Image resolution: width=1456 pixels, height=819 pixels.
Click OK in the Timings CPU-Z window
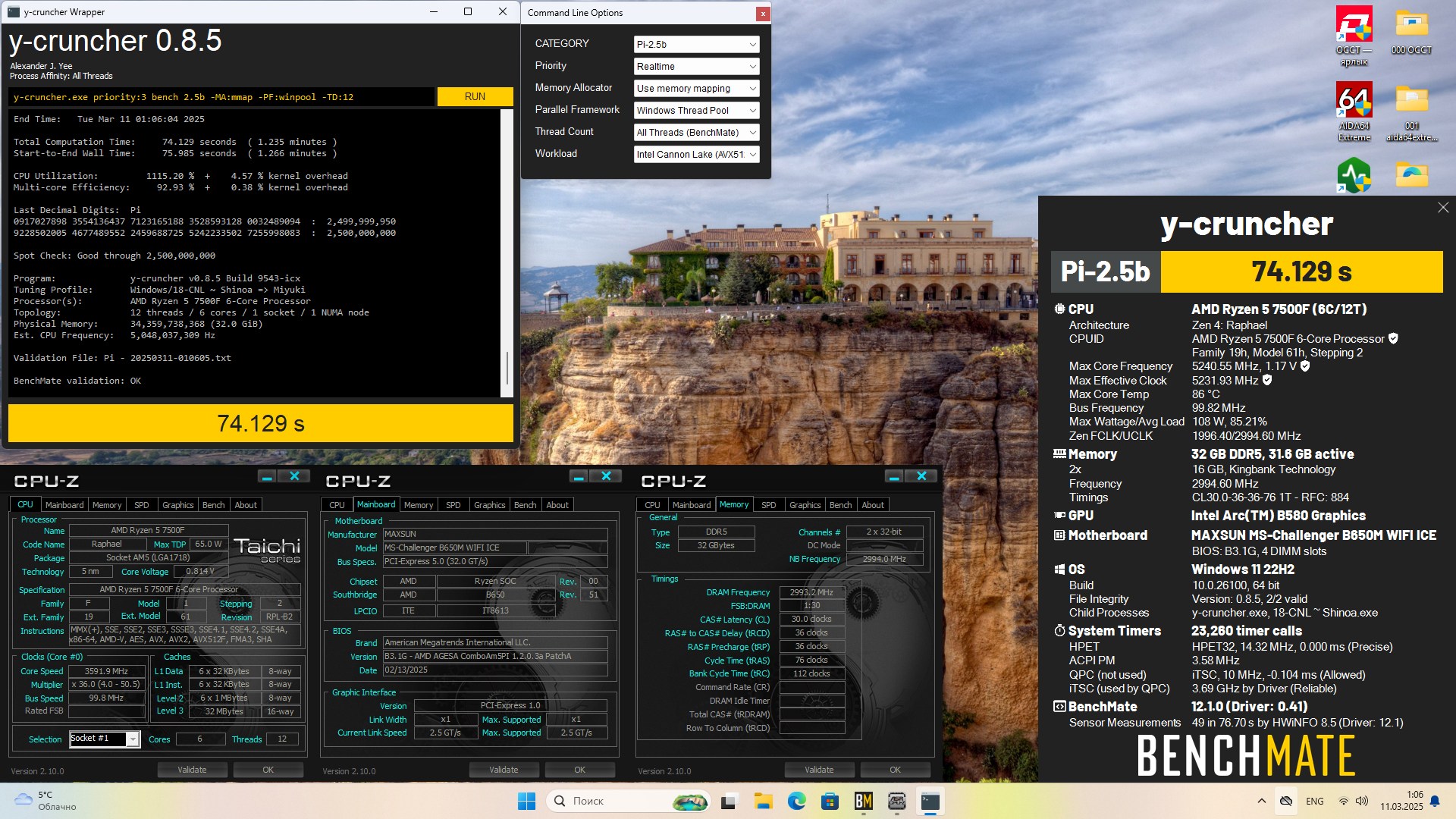pos(895,770)
